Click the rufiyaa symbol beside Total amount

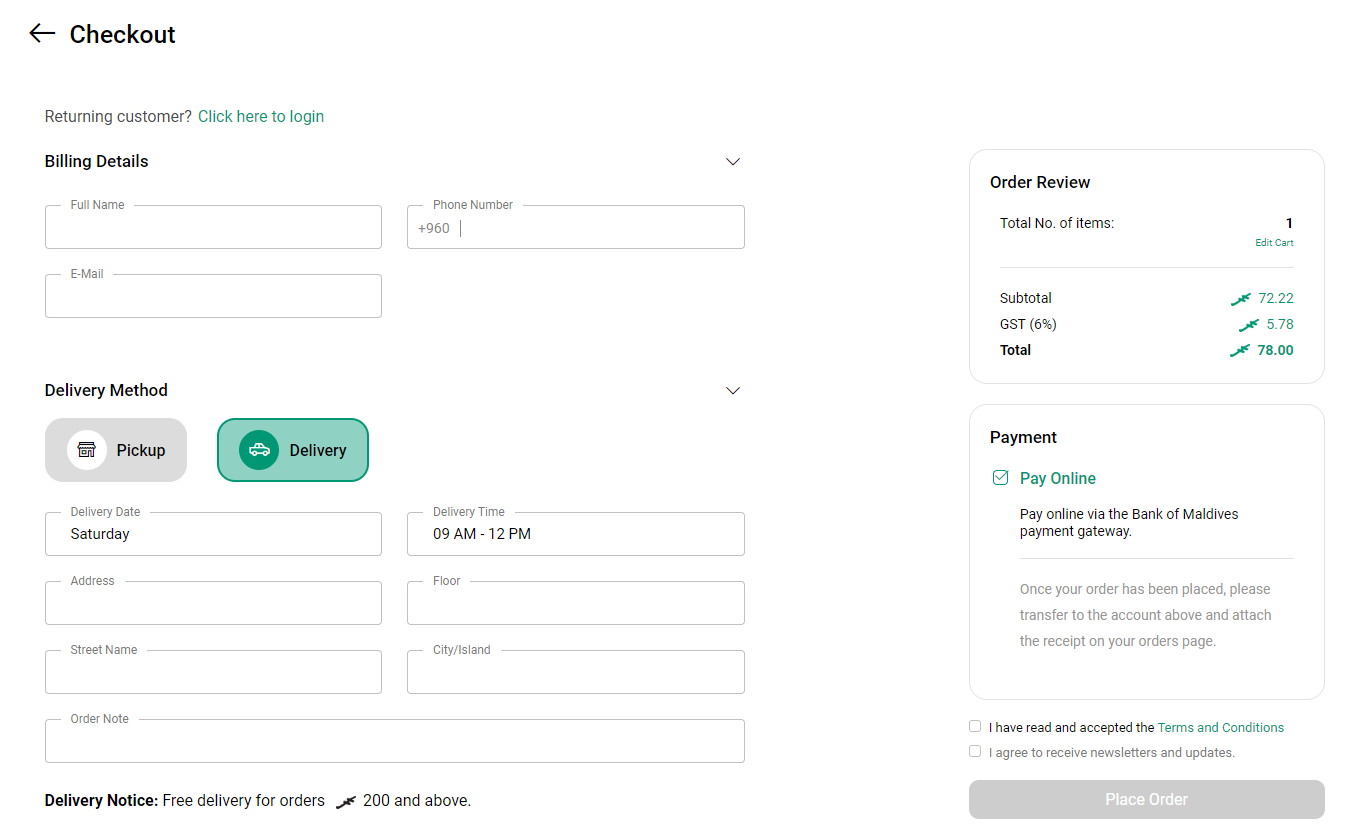coord(1240,350)
